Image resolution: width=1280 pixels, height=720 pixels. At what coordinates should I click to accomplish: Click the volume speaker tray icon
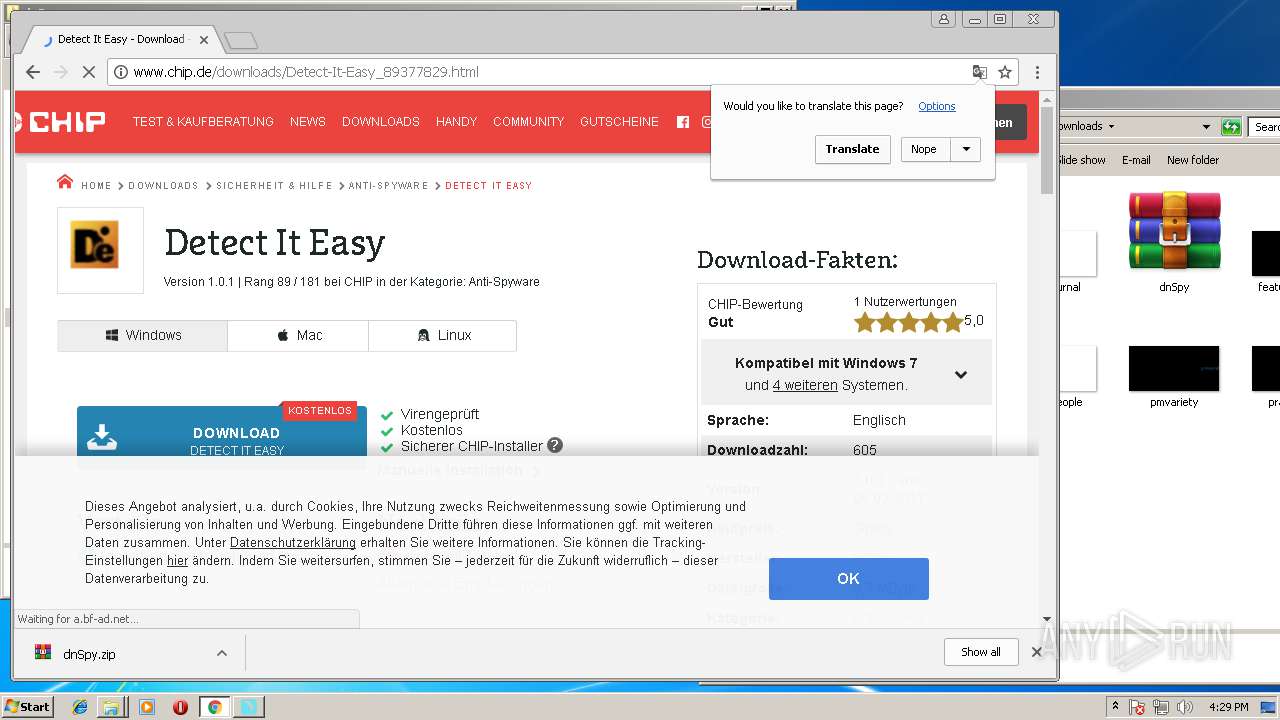[1185, 707]
